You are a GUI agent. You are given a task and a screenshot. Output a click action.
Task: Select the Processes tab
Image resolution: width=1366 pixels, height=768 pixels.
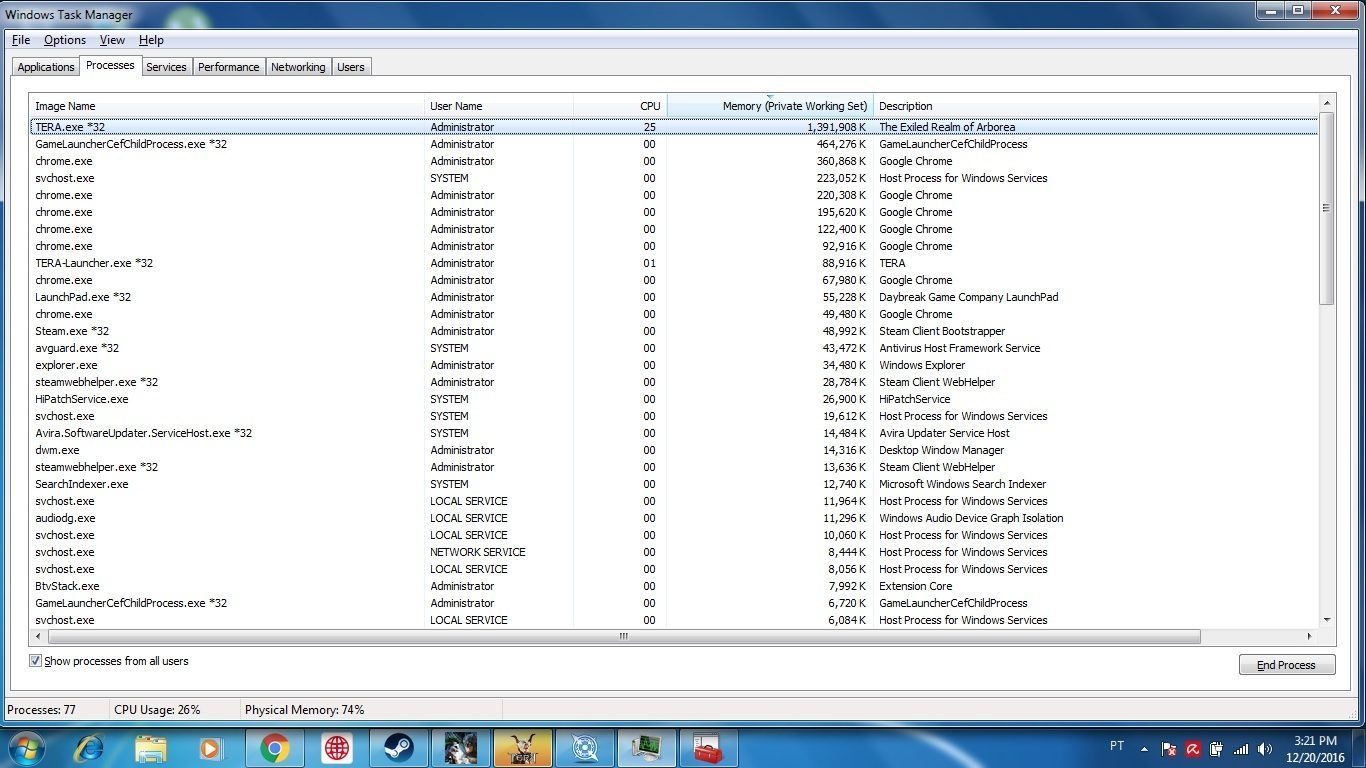(x=110, y=65)
